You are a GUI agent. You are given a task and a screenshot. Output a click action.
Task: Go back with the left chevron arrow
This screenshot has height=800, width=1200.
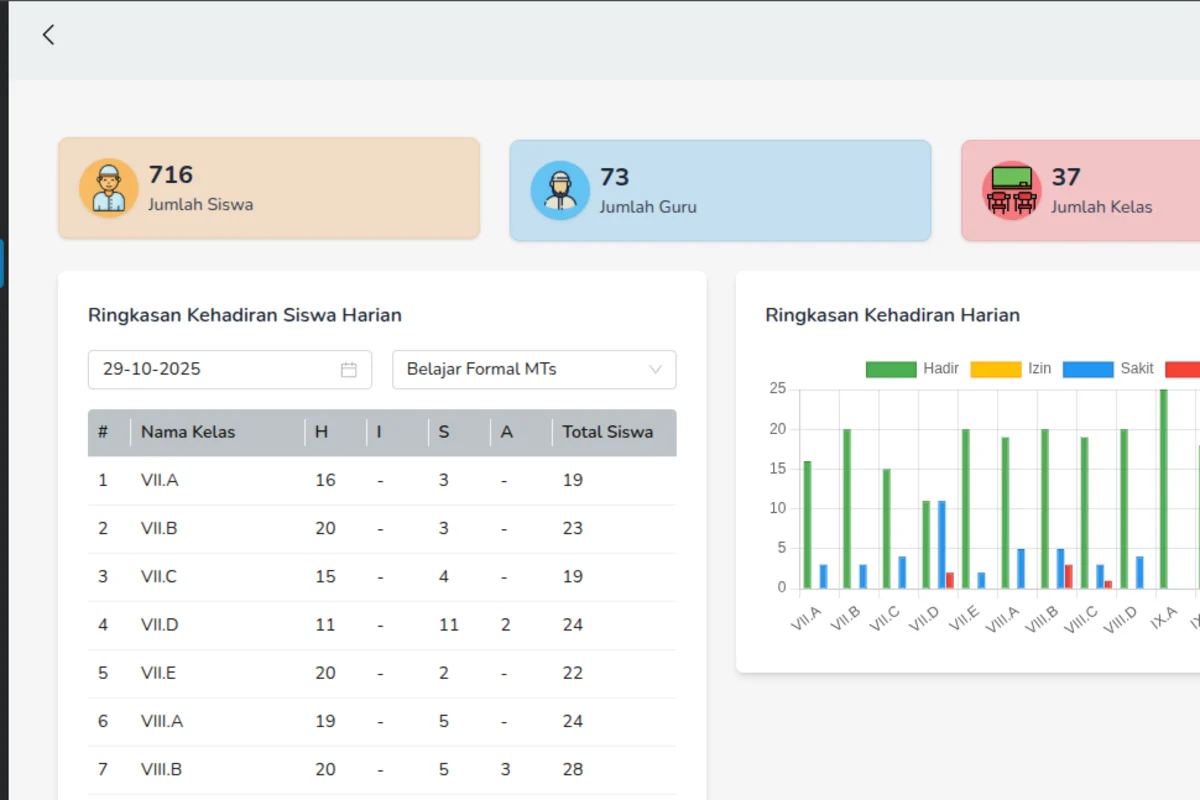pos(48,35)
